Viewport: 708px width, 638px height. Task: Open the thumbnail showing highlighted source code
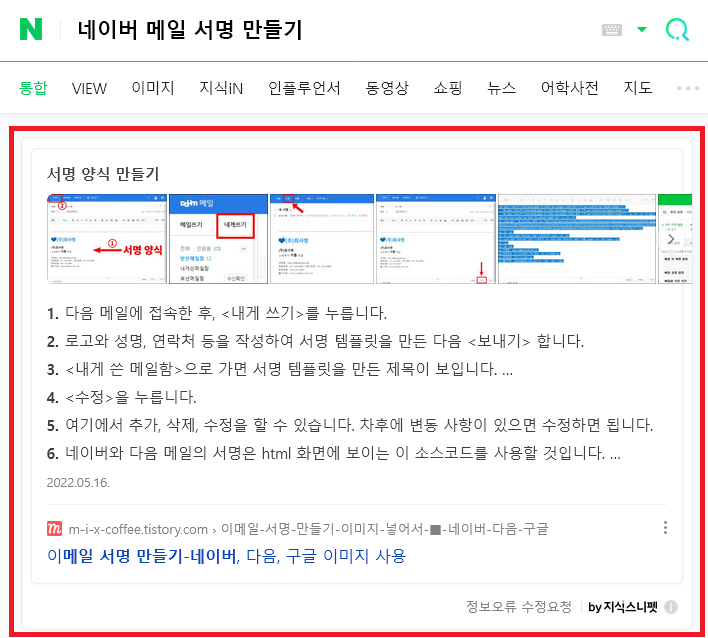(x=577, y=239)
